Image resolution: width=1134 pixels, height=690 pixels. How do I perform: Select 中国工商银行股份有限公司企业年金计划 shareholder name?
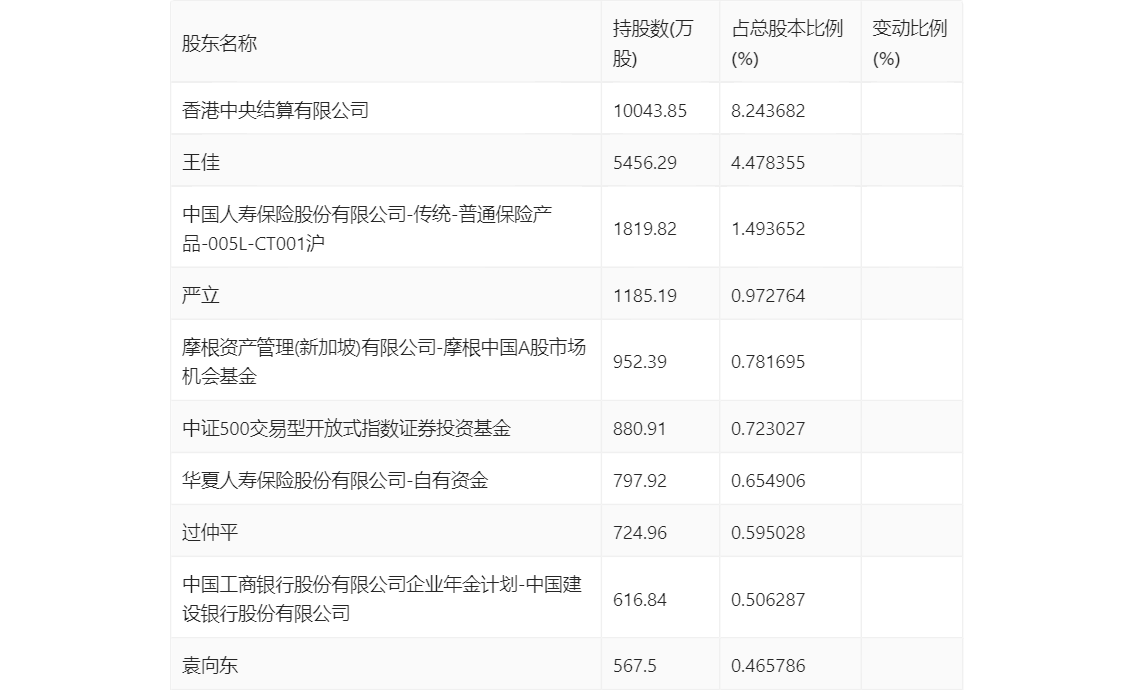382,599
